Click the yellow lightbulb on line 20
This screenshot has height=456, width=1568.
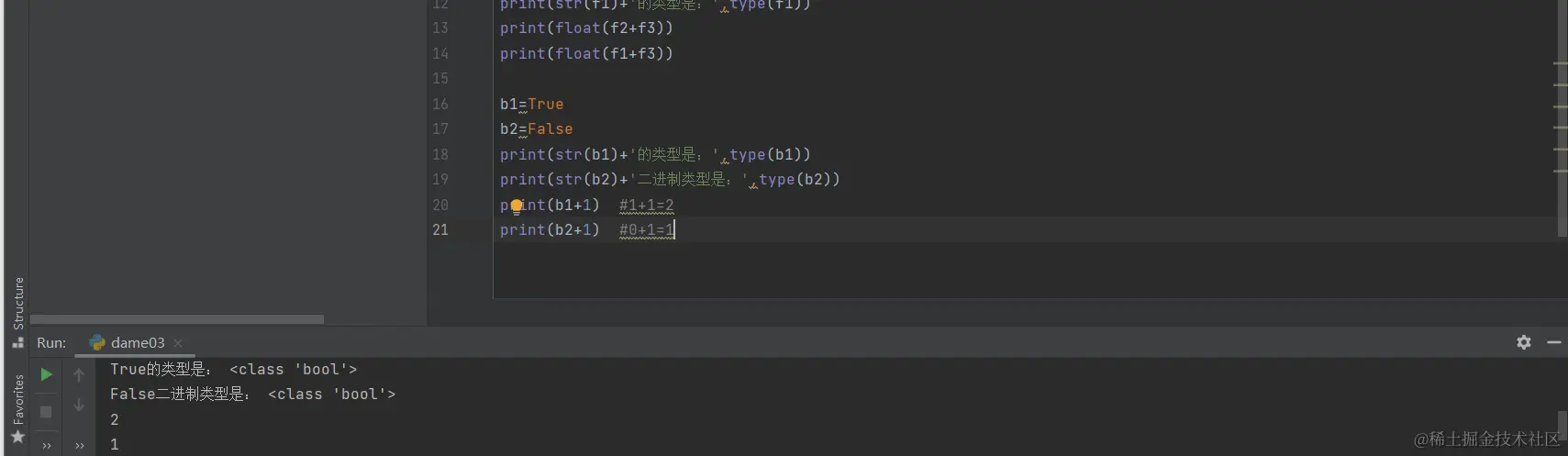(x=517, y=206)
